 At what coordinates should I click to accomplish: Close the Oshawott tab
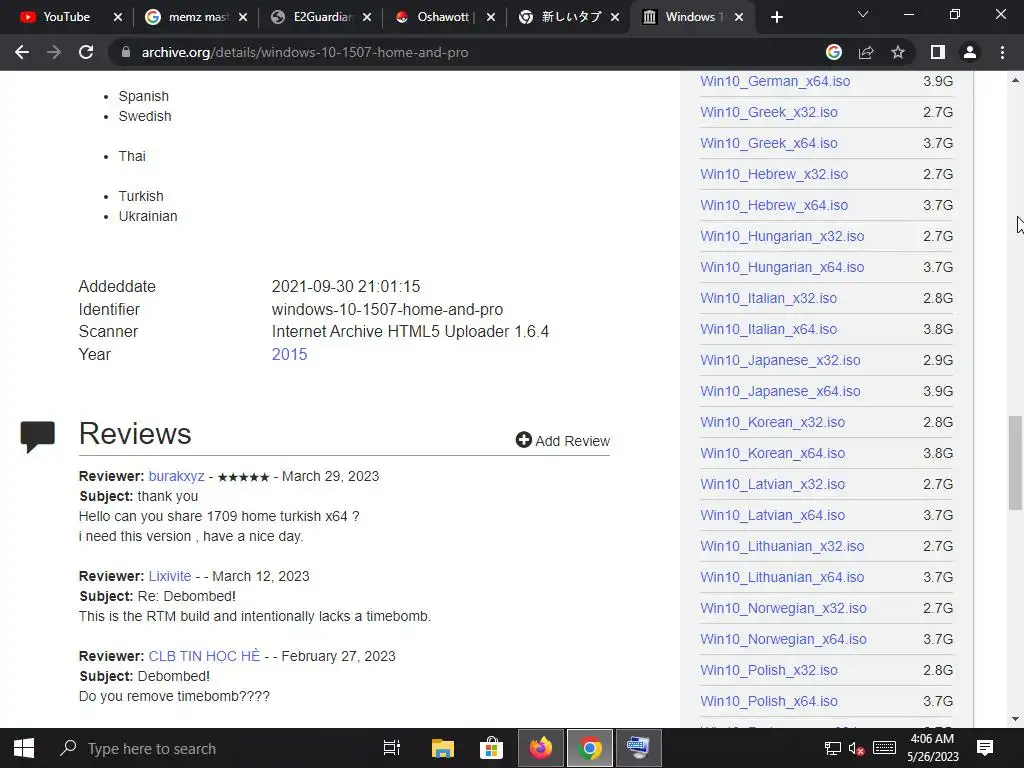(x=491, y=17)
